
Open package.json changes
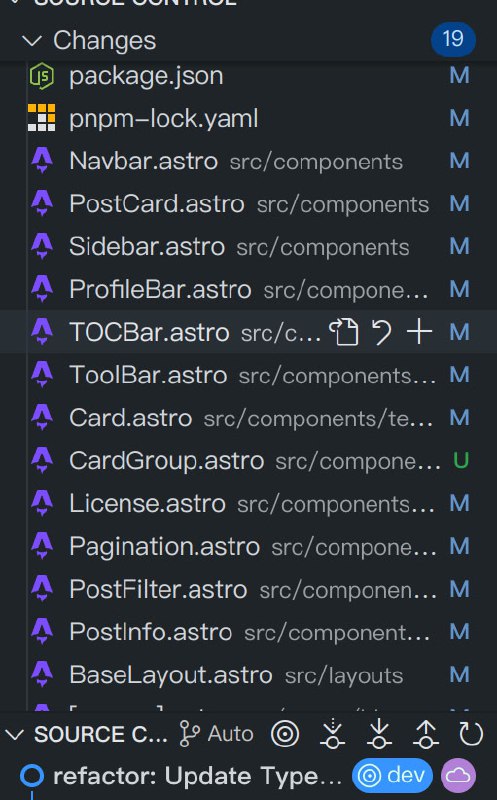(248, 76)
